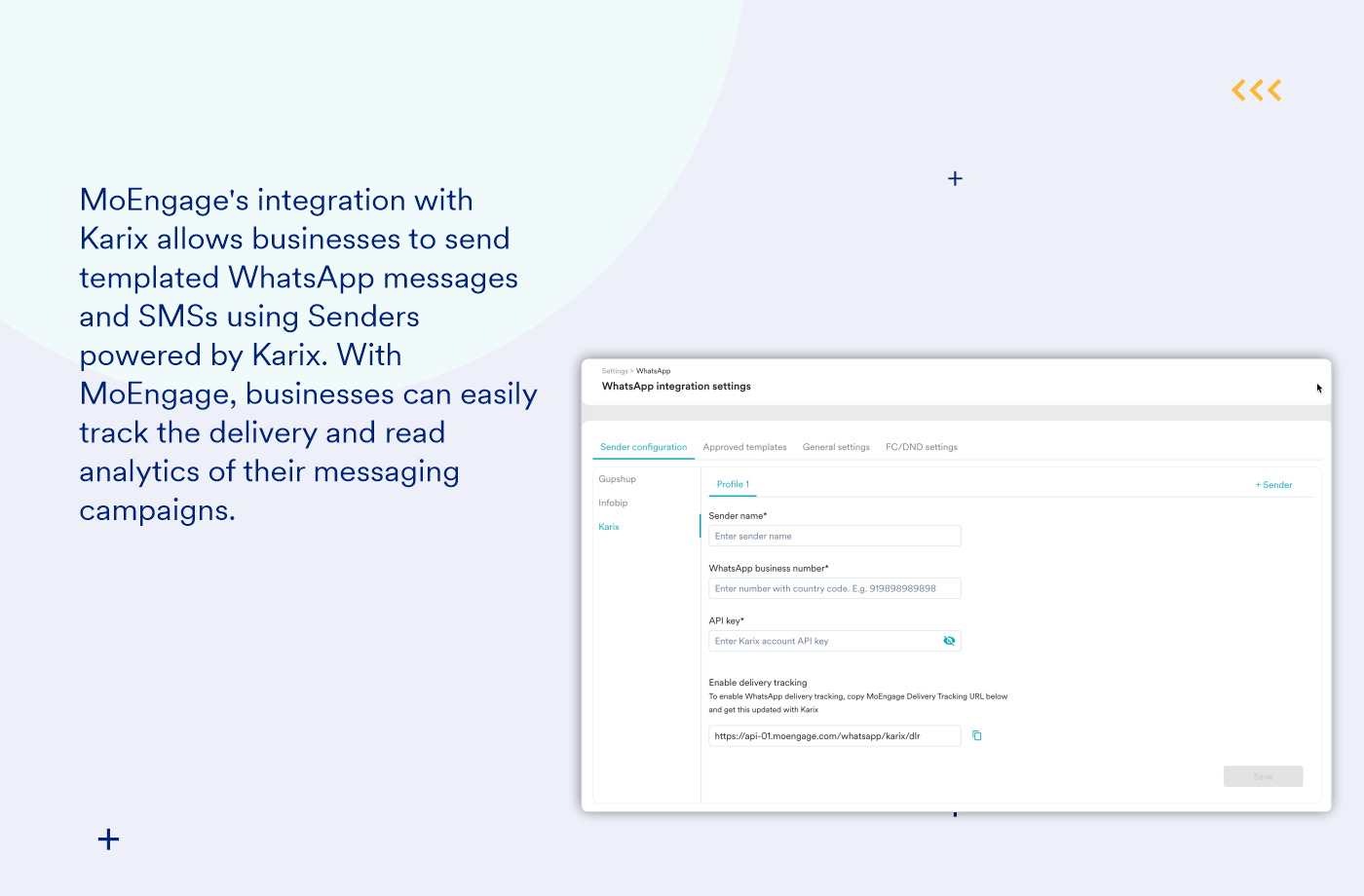Image resolution: width=1364 pixels, height=896 pixels.
Task: Open the Profile 1 tab
Action: (733, 484)
